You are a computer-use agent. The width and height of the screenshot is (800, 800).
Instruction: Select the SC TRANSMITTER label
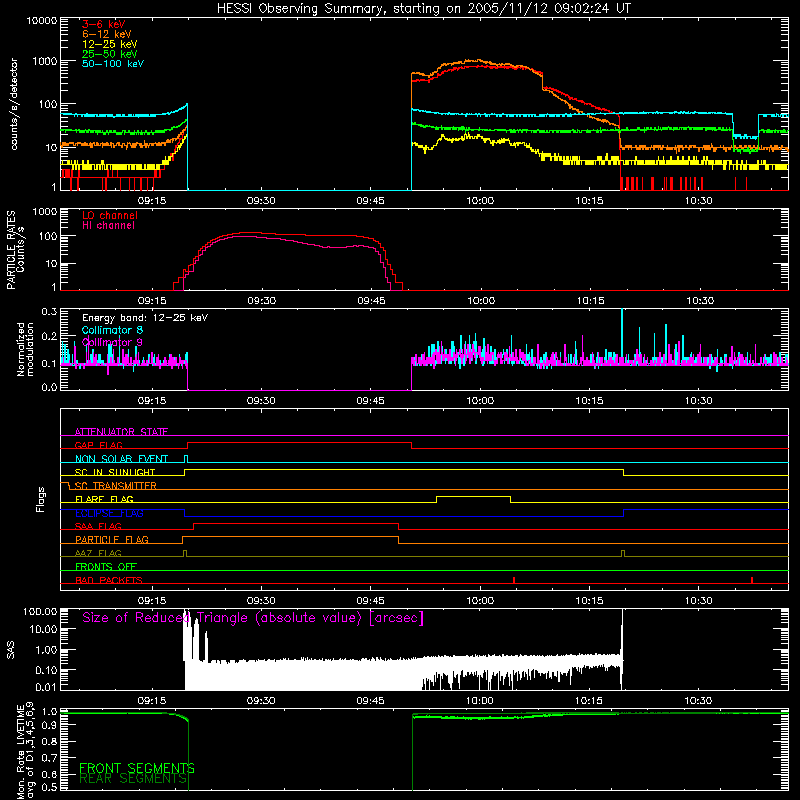point(116,486)
